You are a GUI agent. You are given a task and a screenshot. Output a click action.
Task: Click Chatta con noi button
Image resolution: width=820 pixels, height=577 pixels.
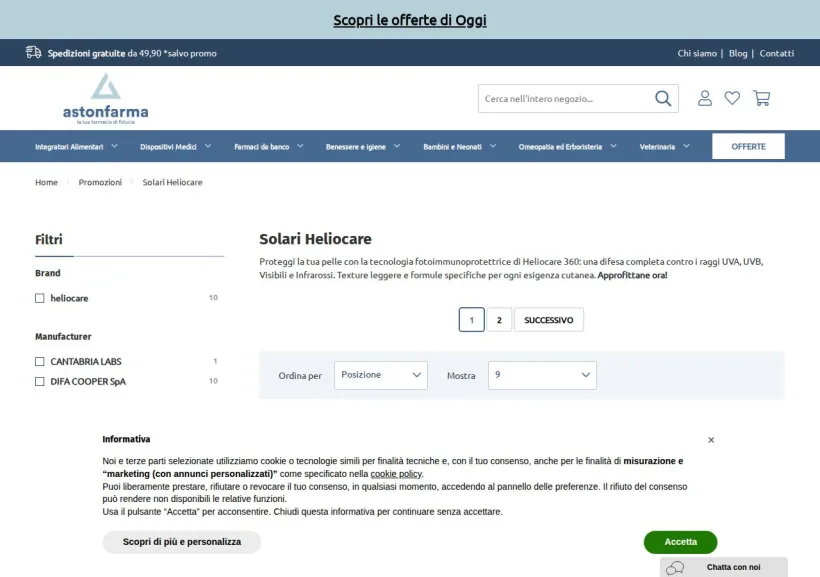pyautogui.click(x=724, y=567)
